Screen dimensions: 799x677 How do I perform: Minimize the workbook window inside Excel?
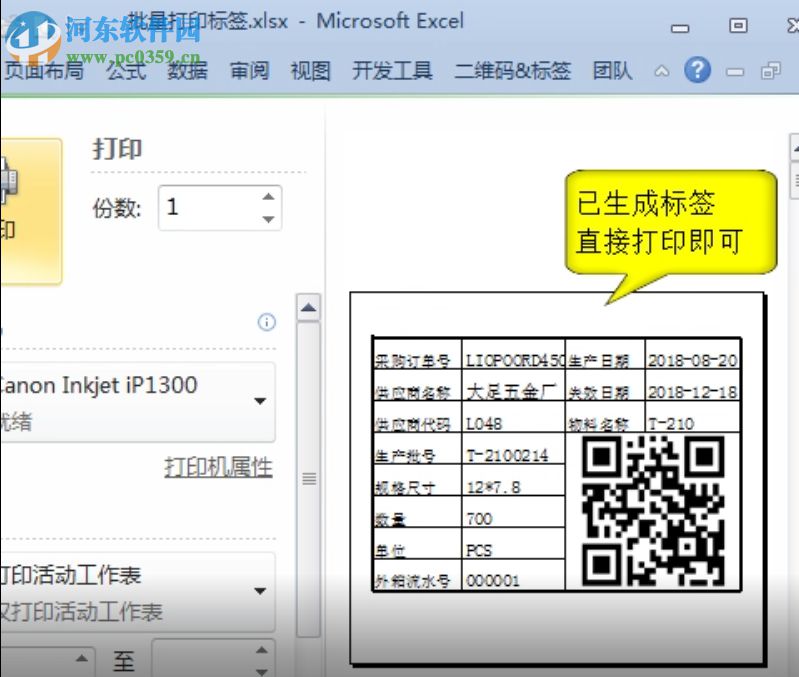[x=734, y=72]
